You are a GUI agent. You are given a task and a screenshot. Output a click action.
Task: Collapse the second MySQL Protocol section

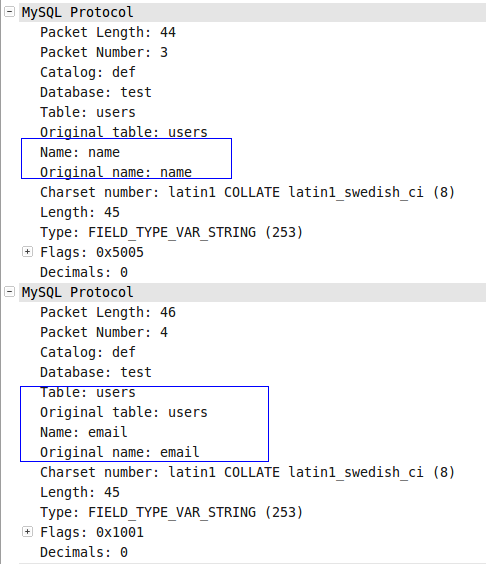[9, 292]
